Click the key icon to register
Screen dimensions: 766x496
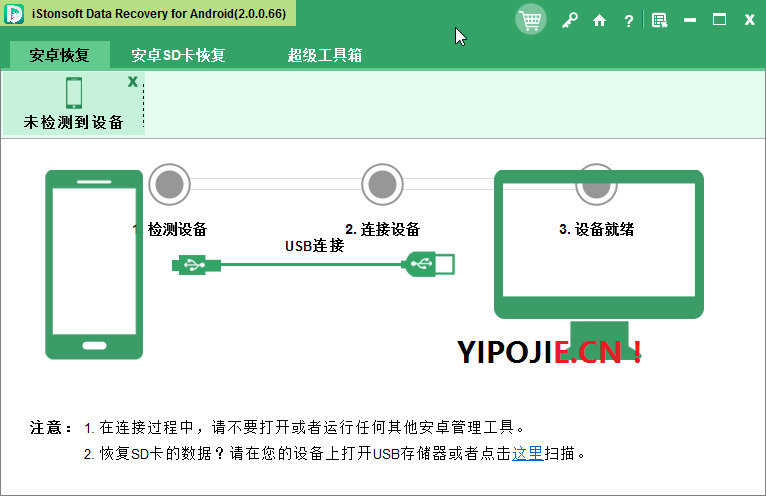[570, 20]
